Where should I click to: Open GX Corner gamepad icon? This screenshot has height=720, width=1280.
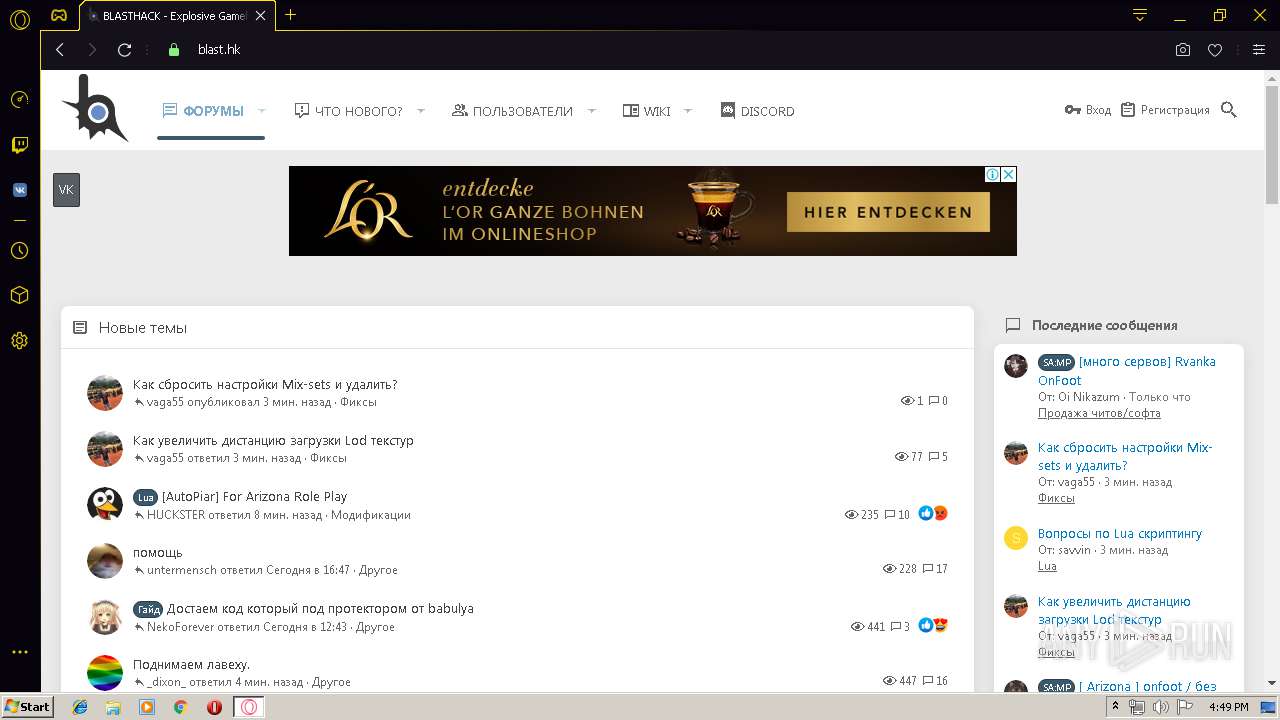pyautogui.click(x=59, y=15)
